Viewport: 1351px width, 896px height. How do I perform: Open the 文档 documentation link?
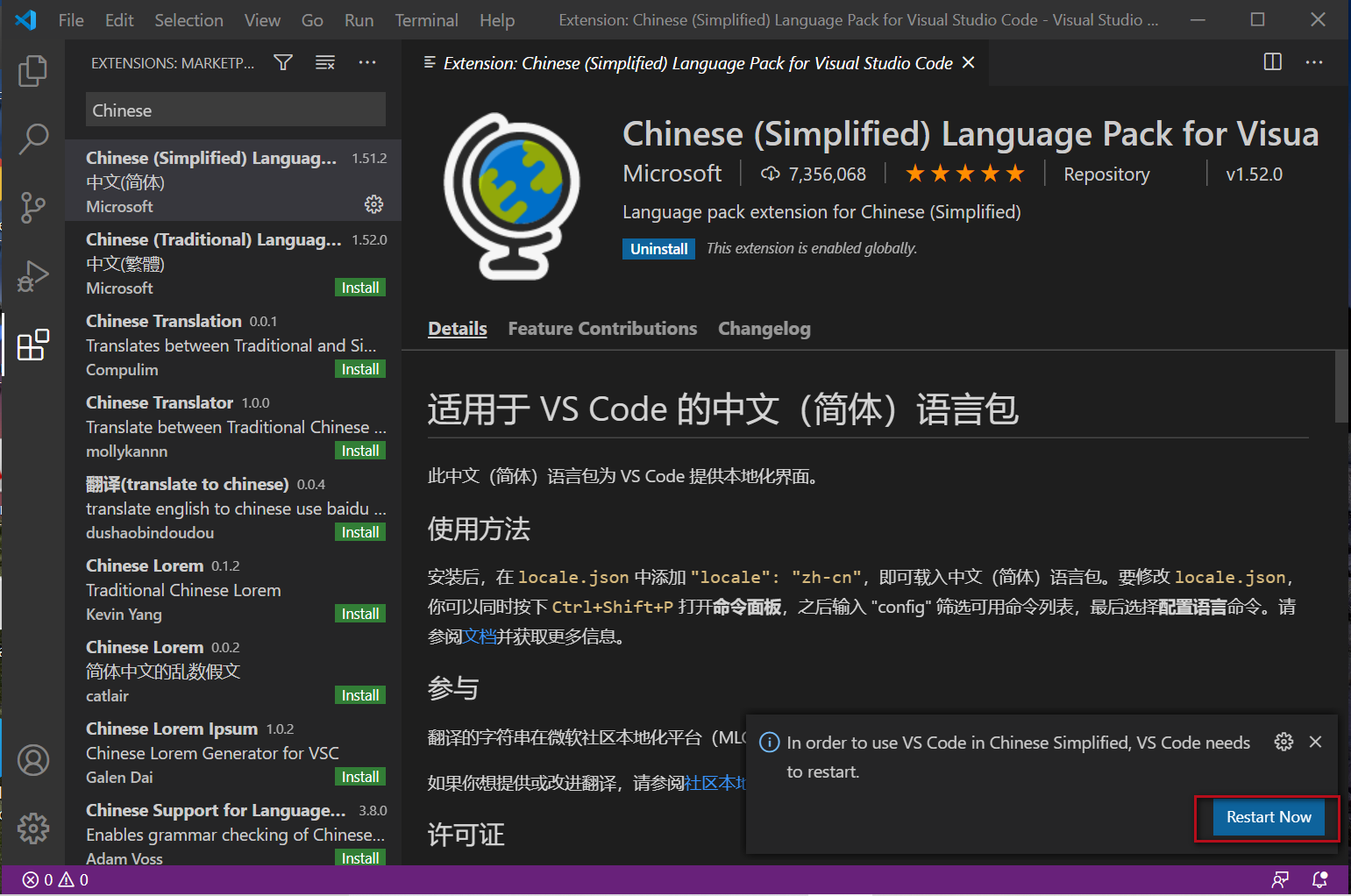(480, 636)
